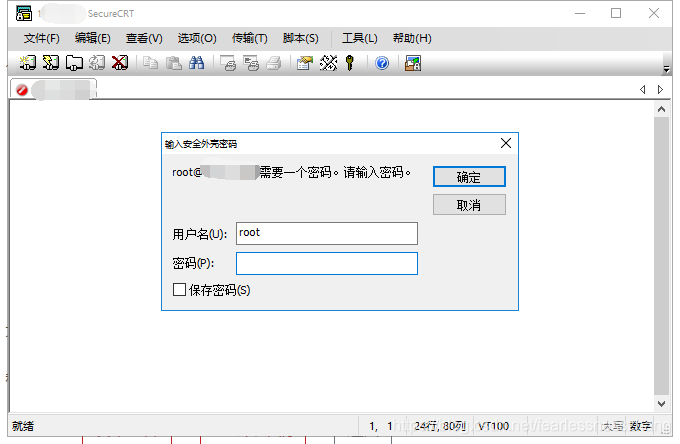Viewport: 680px width, 444px height.
Task: Click the grayed Reconnect icon
Action: click(97, 63)
